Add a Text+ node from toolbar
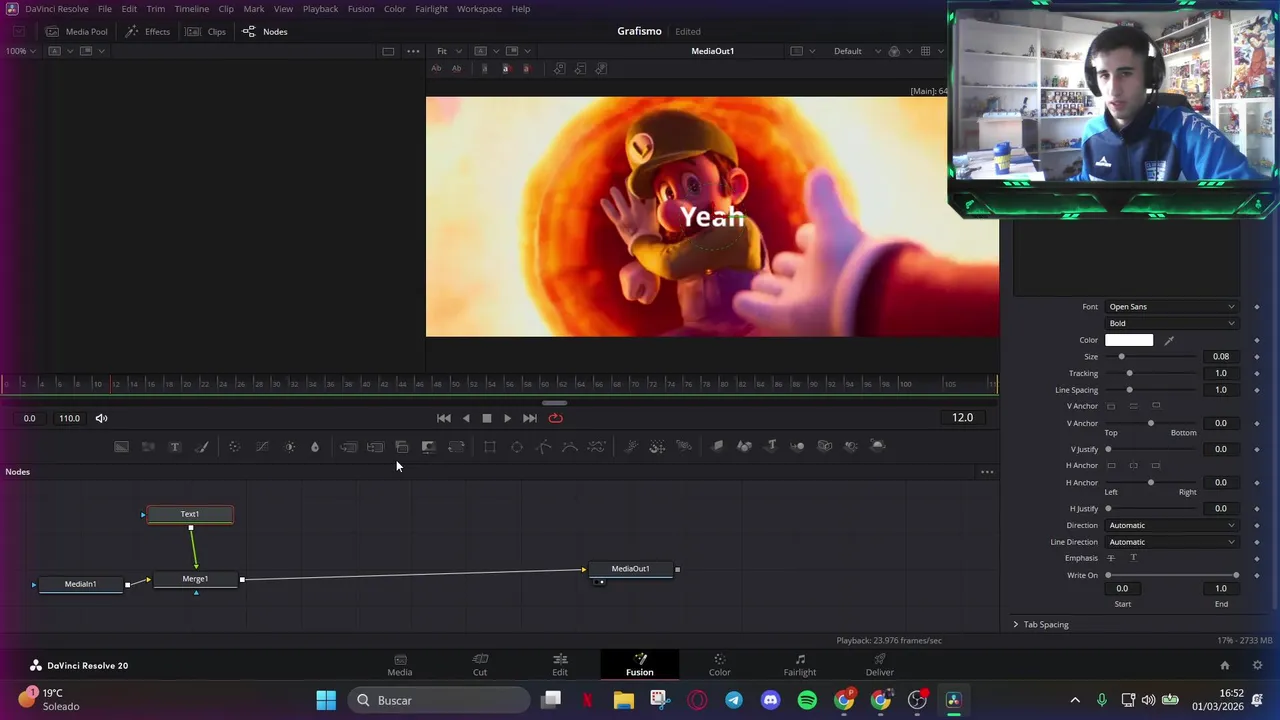The width and height of the screenshot is (1280, 720). coord(175,447)
